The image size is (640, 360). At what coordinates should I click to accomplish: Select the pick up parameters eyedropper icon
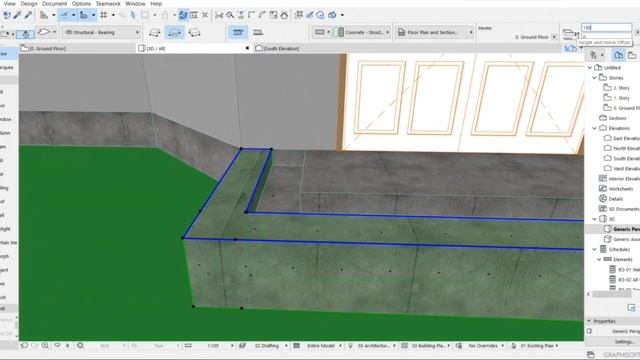pyautogui.click(x=17, y=15)
